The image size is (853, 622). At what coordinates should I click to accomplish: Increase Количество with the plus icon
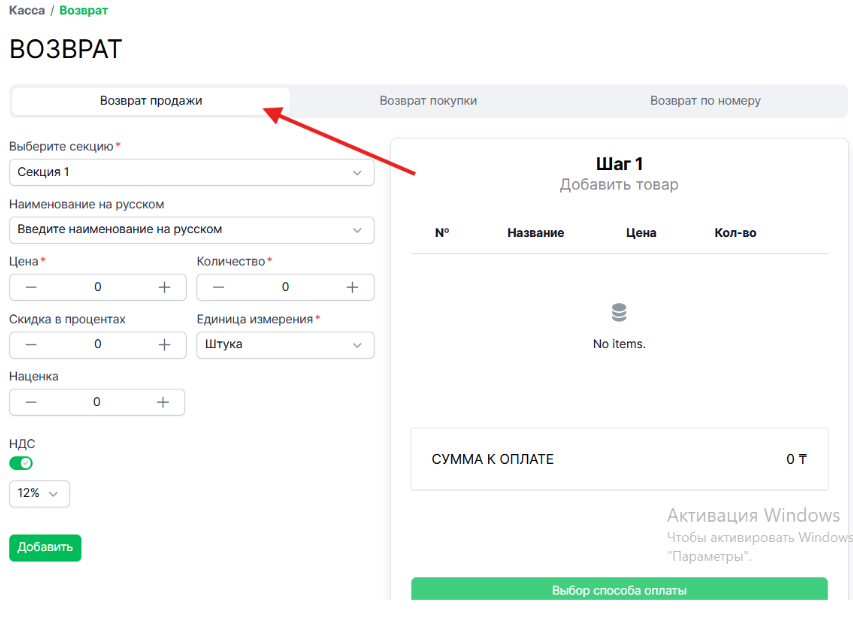[352, 287]
